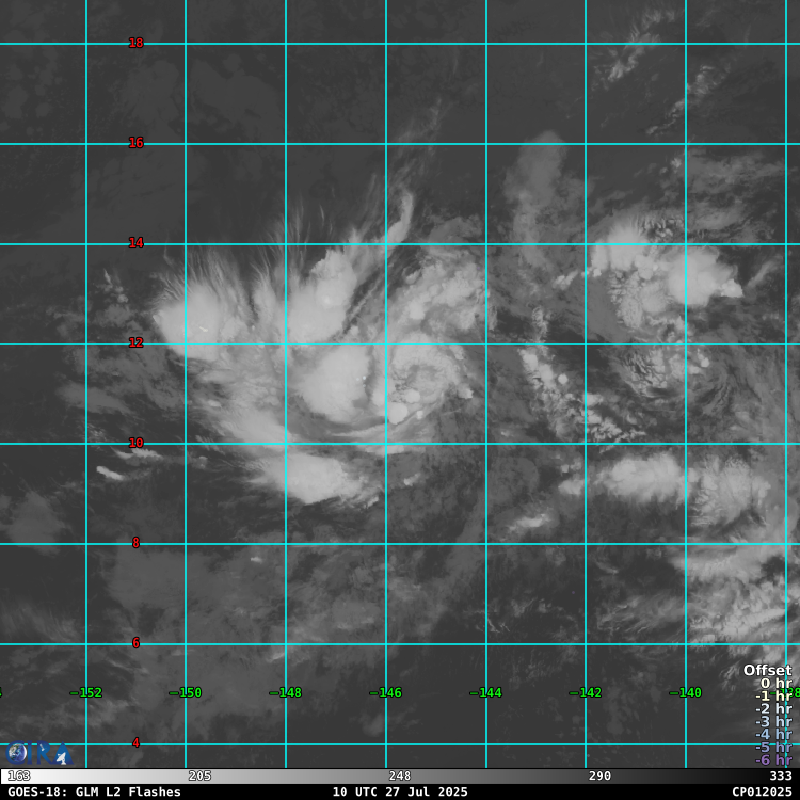This screenshot has height=800, width=800.
Task: Select the -4 hr offset legend entry
Action: (x=772, y=734)
